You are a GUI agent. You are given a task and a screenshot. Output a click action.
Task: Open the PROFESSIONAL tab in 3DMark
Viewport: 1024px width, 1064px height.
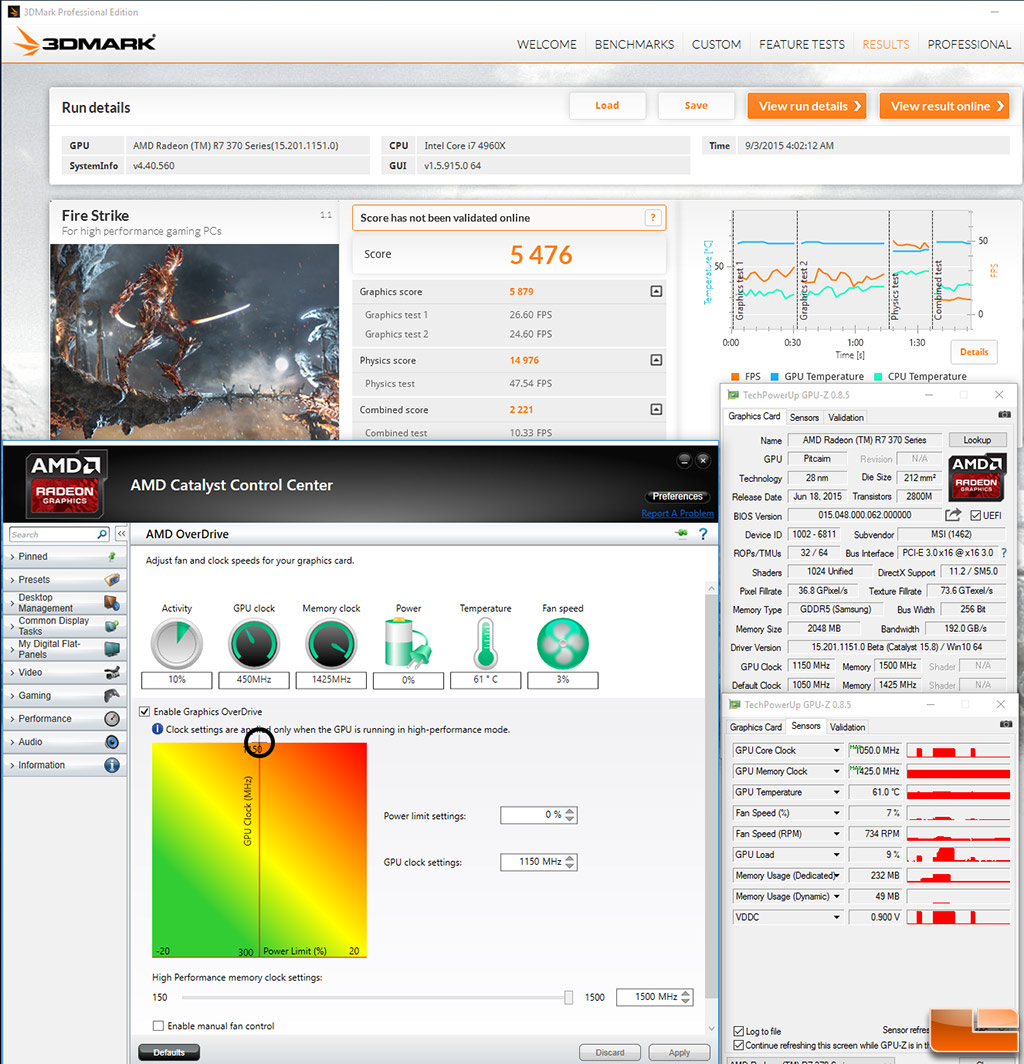tap(969, 44)
